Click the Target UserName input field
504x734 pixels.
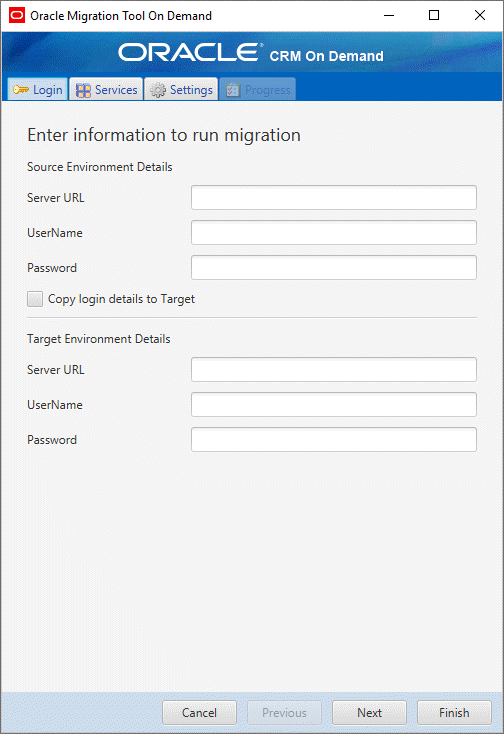pyautogui.click(x=334, y=404)
